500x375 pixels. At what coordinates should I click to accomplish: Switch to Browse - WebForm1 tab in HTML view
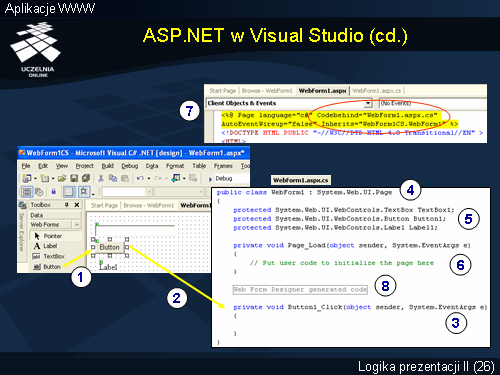pyautogui.click(x=267, y=91)
